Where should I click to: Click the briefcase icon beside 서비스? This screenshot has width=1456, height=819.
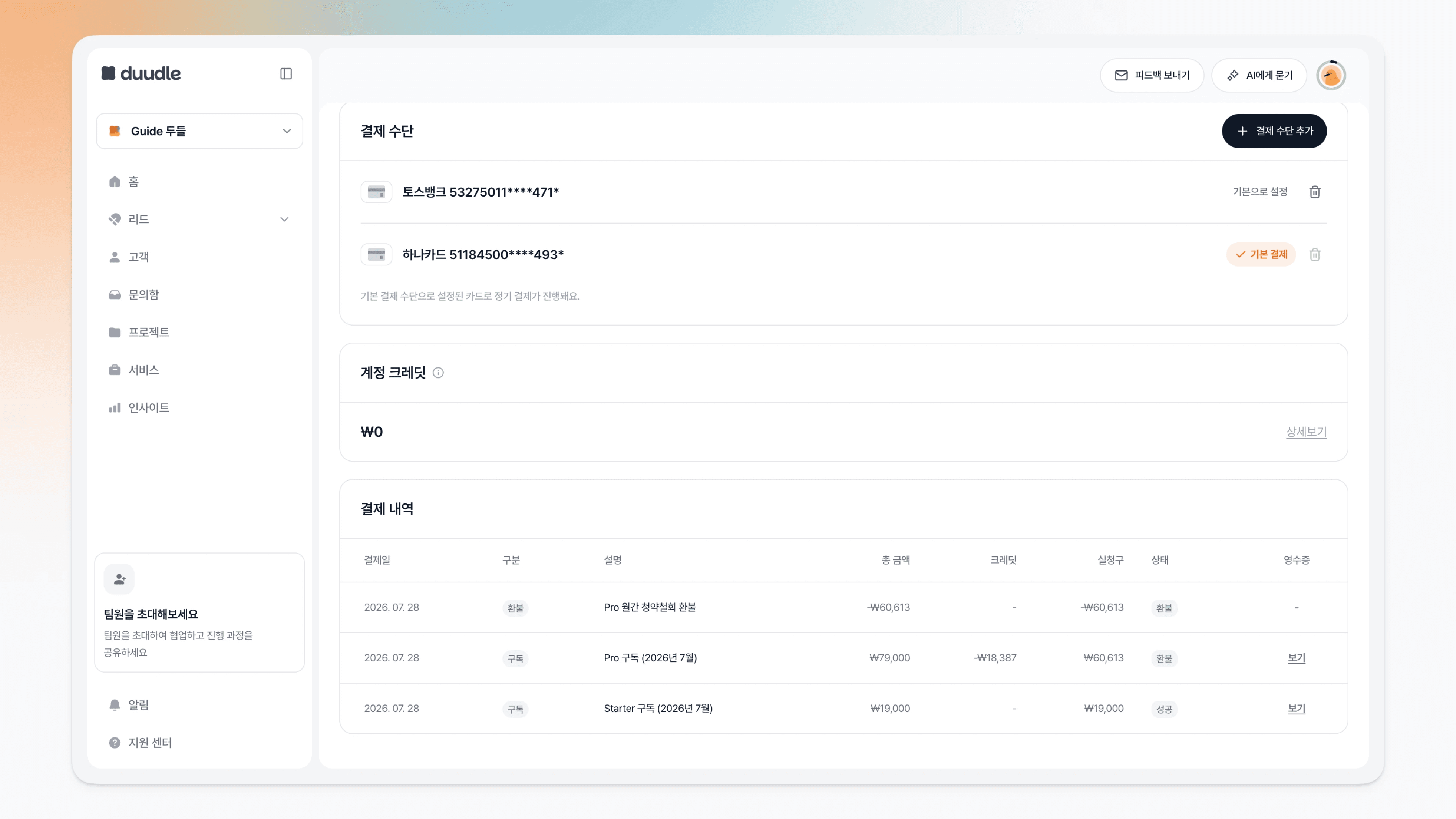point(115,370)
